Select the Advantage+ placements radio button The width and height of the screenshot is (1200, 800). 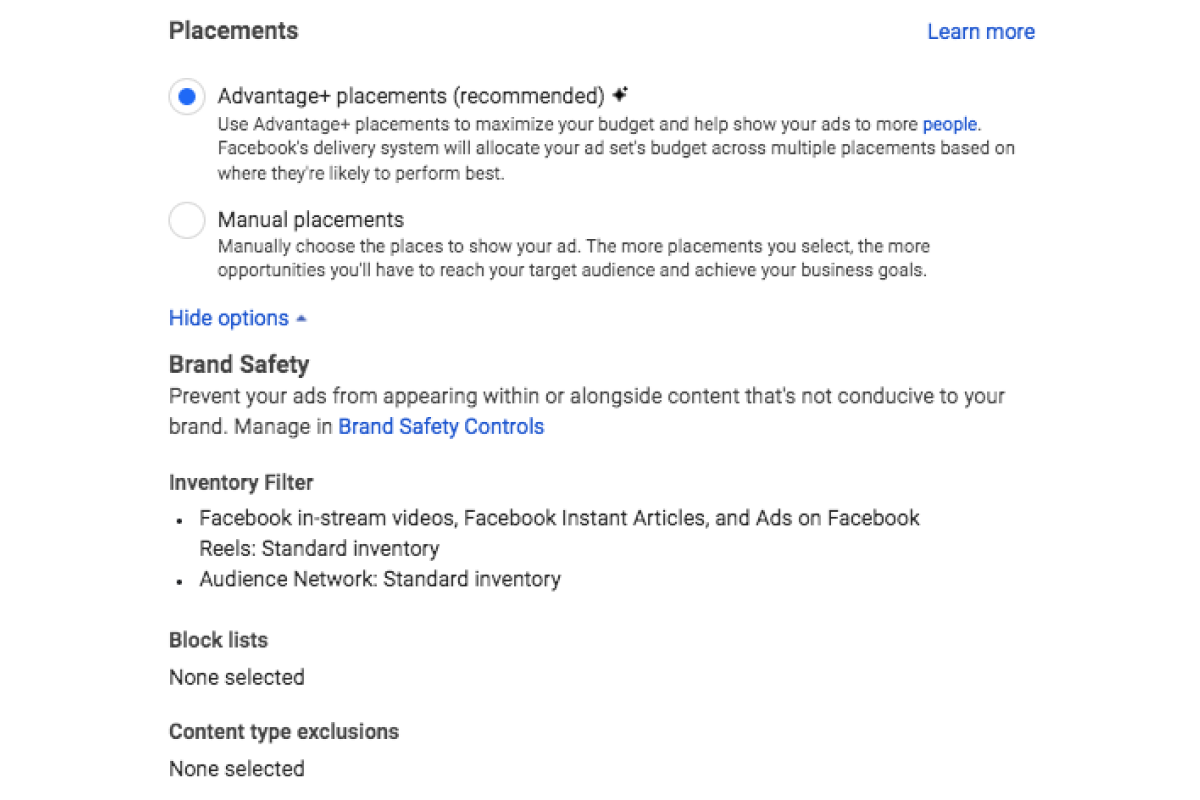tap(187, 97)
